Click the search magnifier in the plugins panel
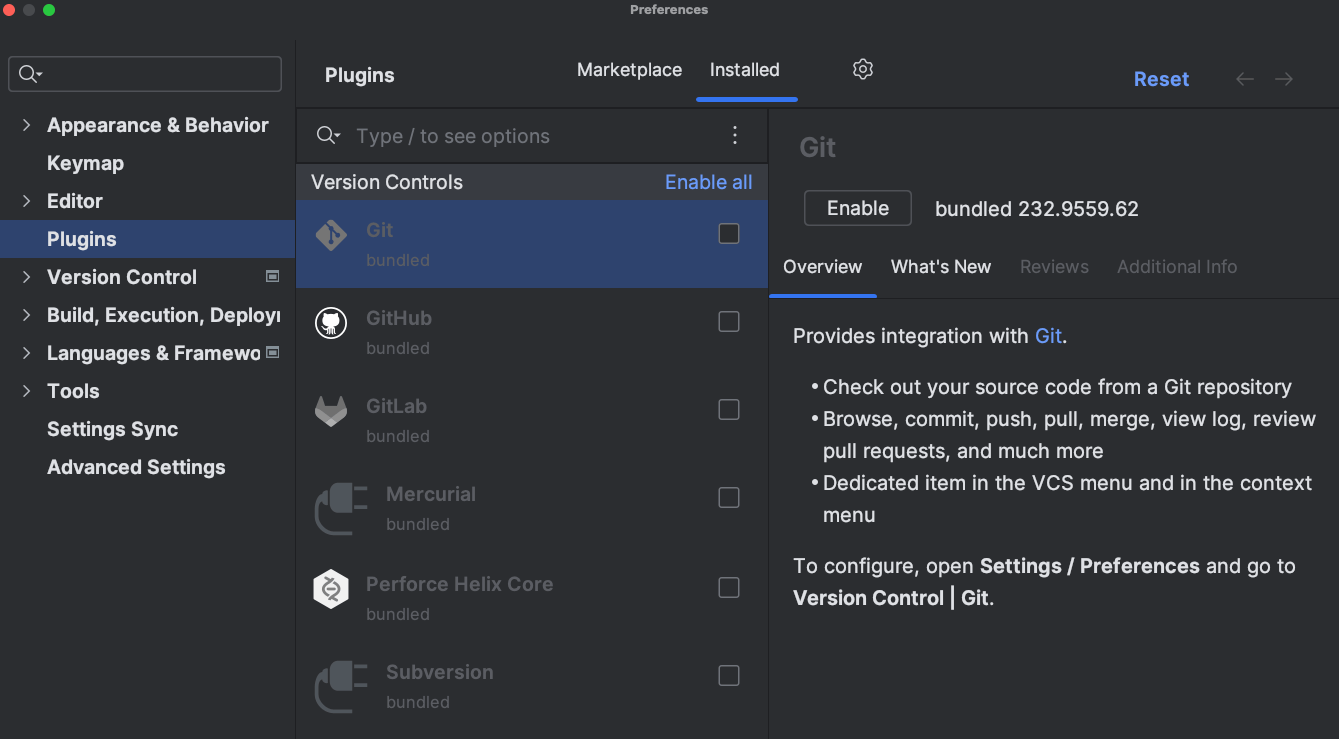Viewport: 1339px width, 739px height. (x=326, y=135)
